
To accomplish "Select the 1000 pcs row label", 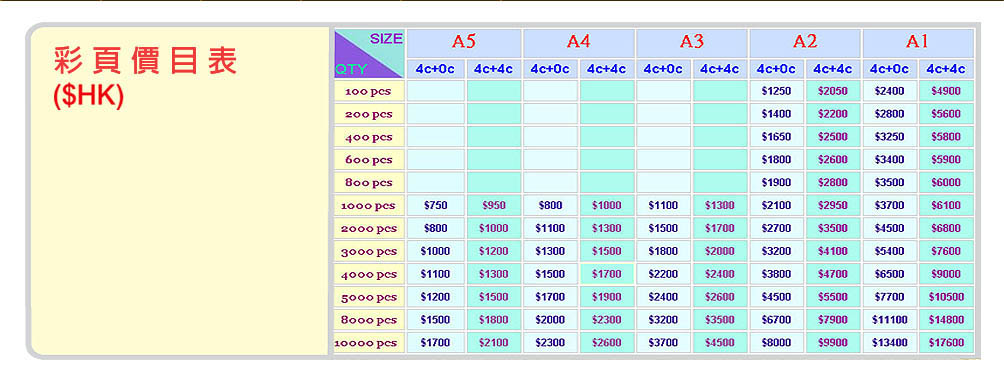I will click(x=368, y=206).
